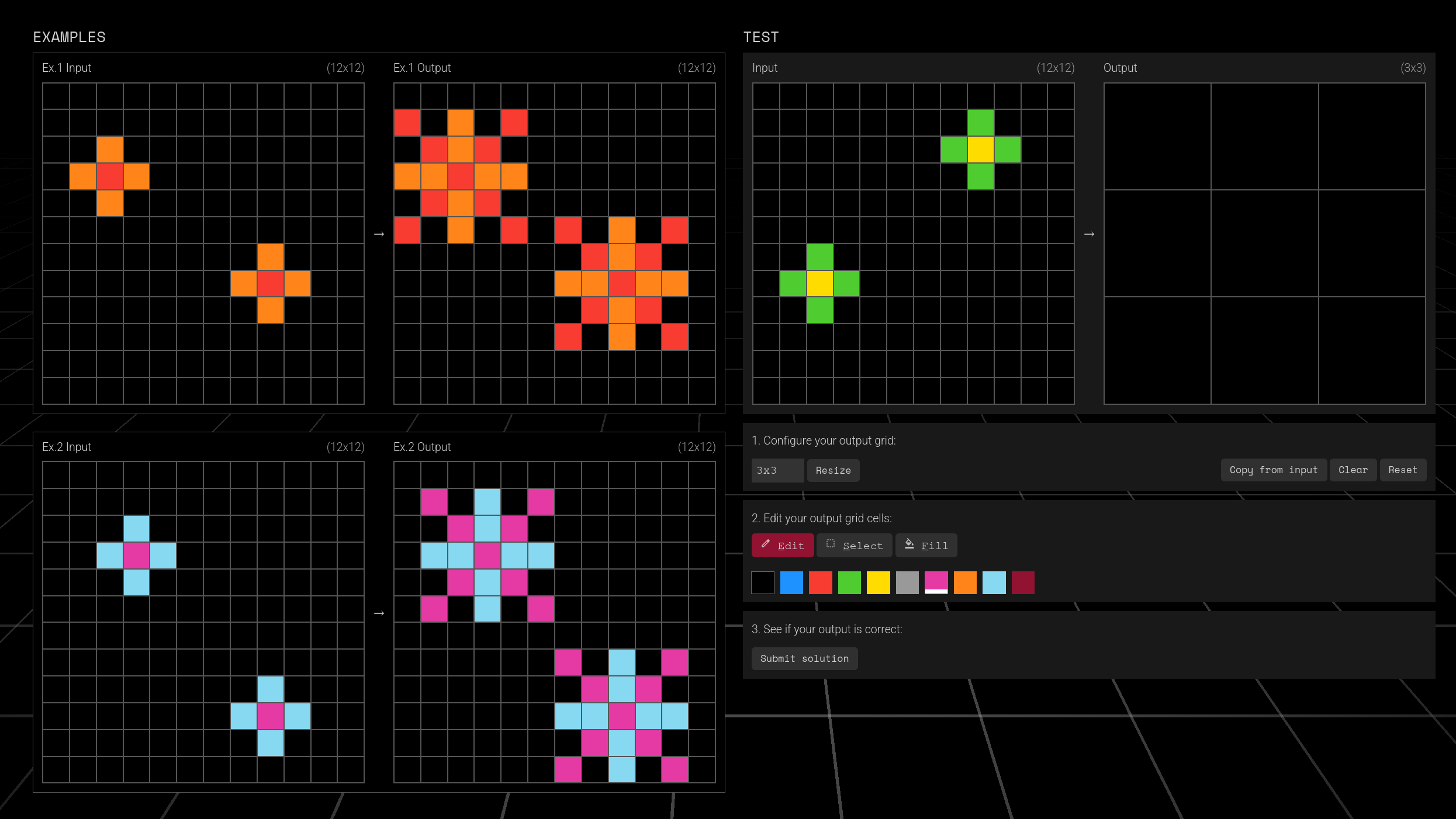
Task: Submit the solution
Action: pos(804,658)
